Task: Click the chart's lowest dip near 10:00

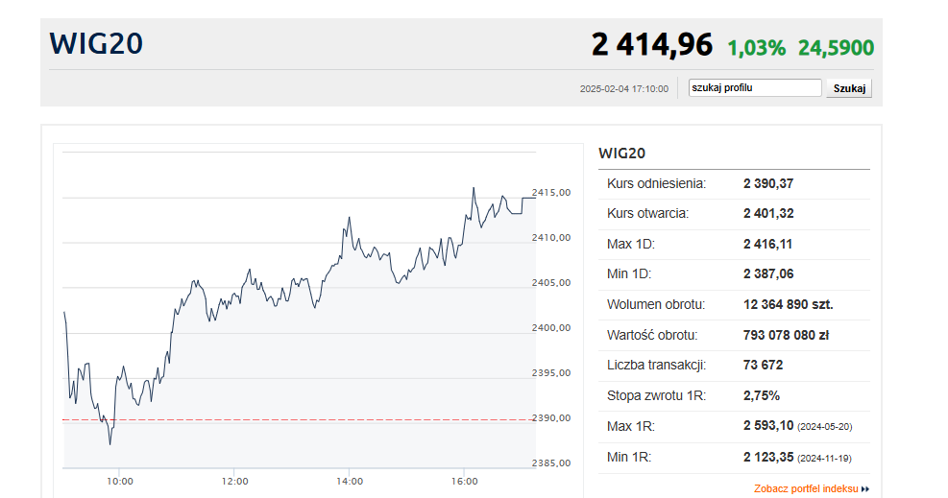Action: click(110, 443)
